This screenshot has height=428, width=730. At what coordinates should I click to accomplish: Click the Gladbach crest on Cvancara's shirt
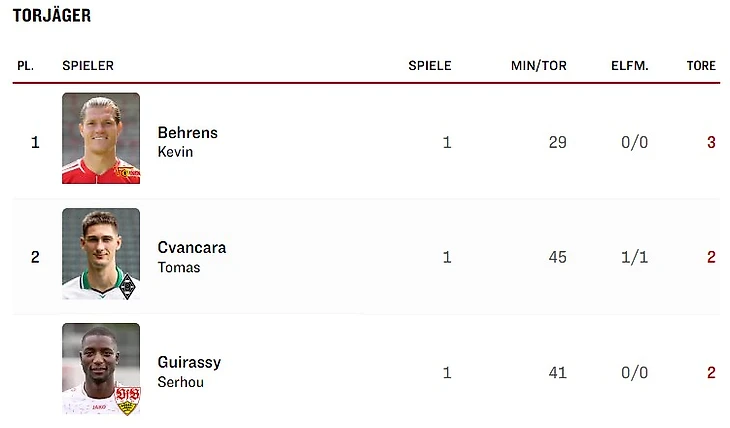(127, 287)
